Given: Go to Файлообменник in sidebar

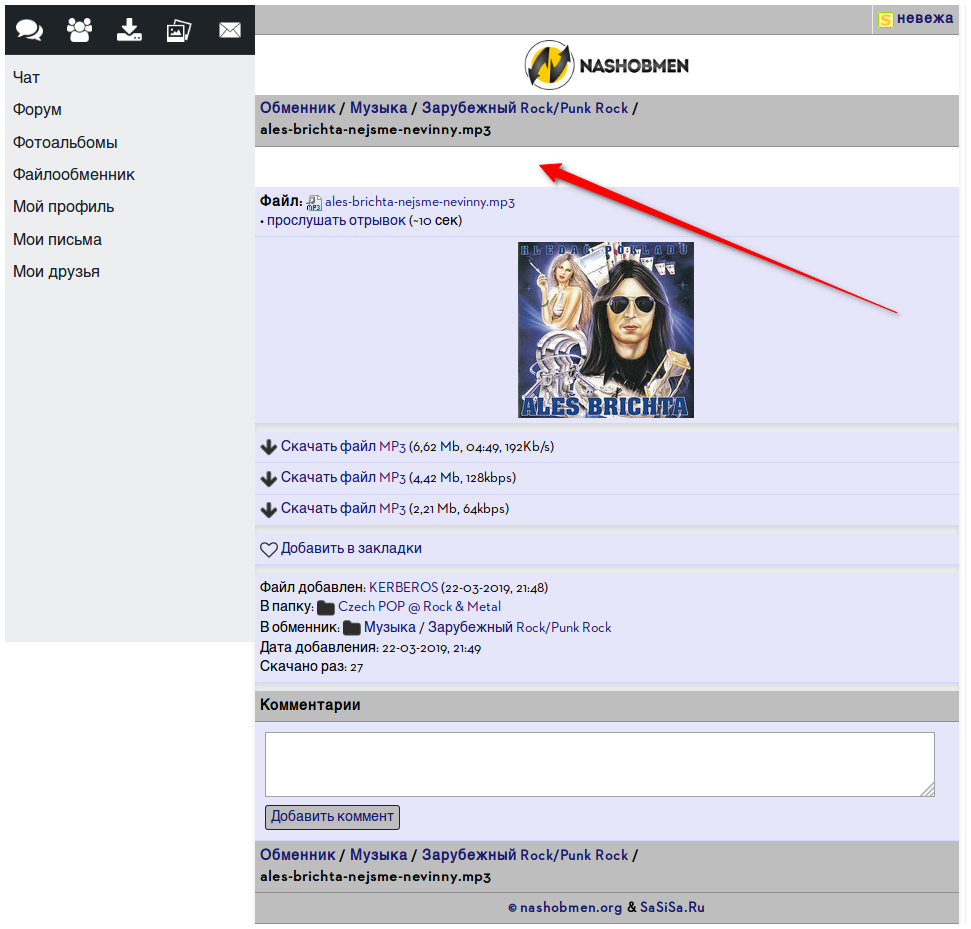Looking at the screenshot, I should coord(74,175).
